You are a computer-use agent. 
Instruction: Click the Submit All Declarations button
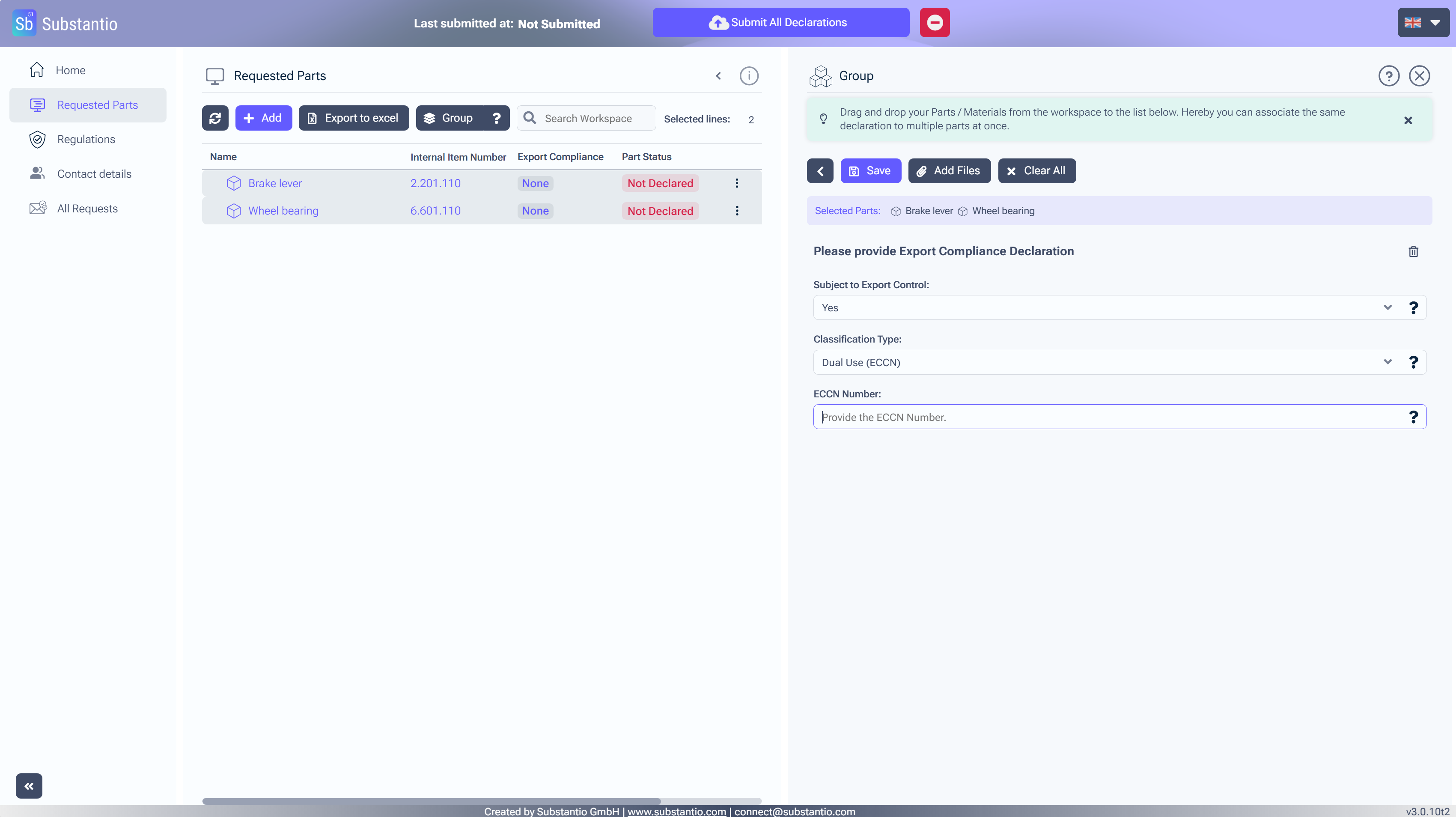(780, 23)
